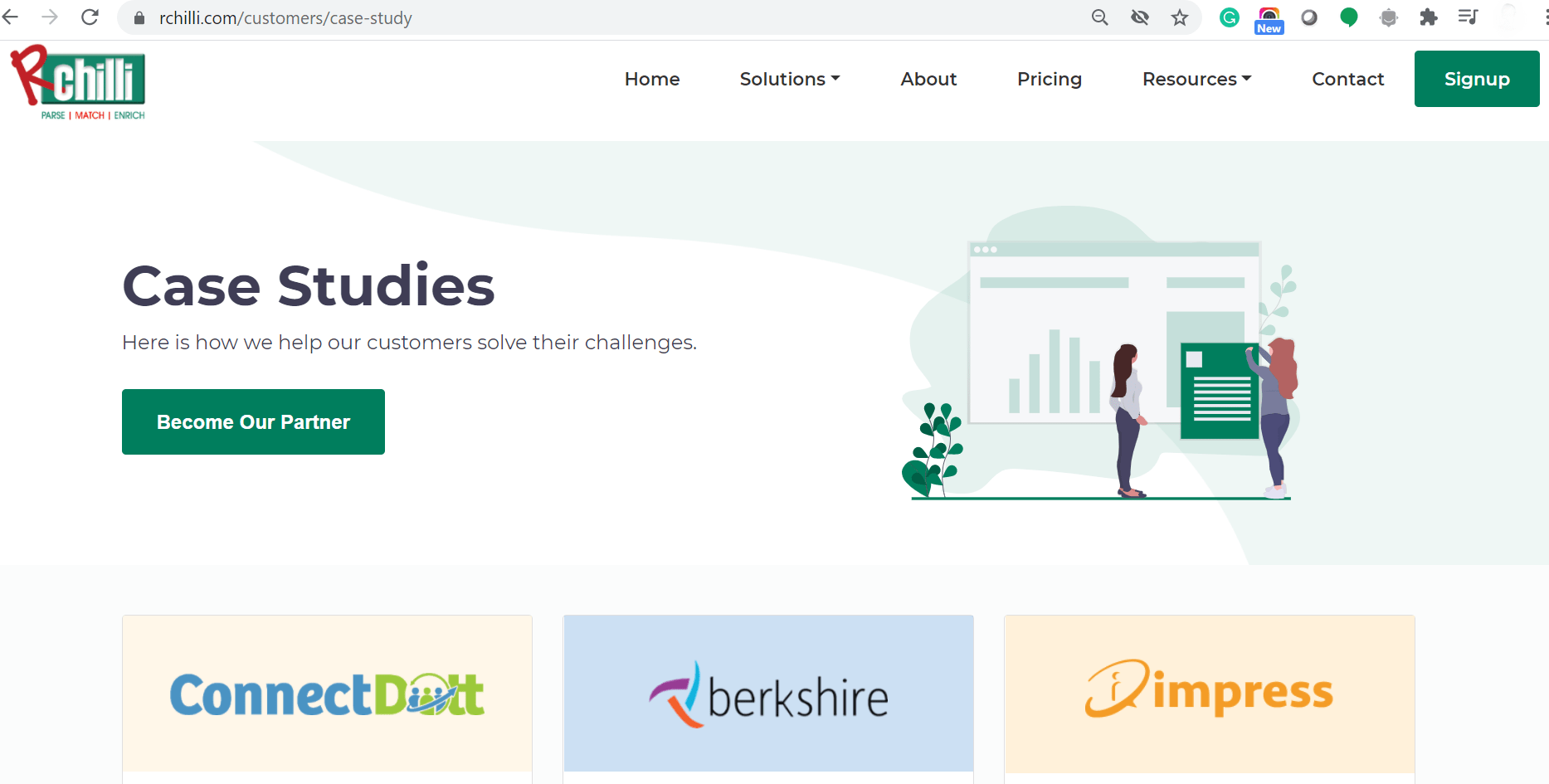Expand the Solutions dropdown menu
Viewport: 1549px width, 784px height.
click(x=790, y=79)
